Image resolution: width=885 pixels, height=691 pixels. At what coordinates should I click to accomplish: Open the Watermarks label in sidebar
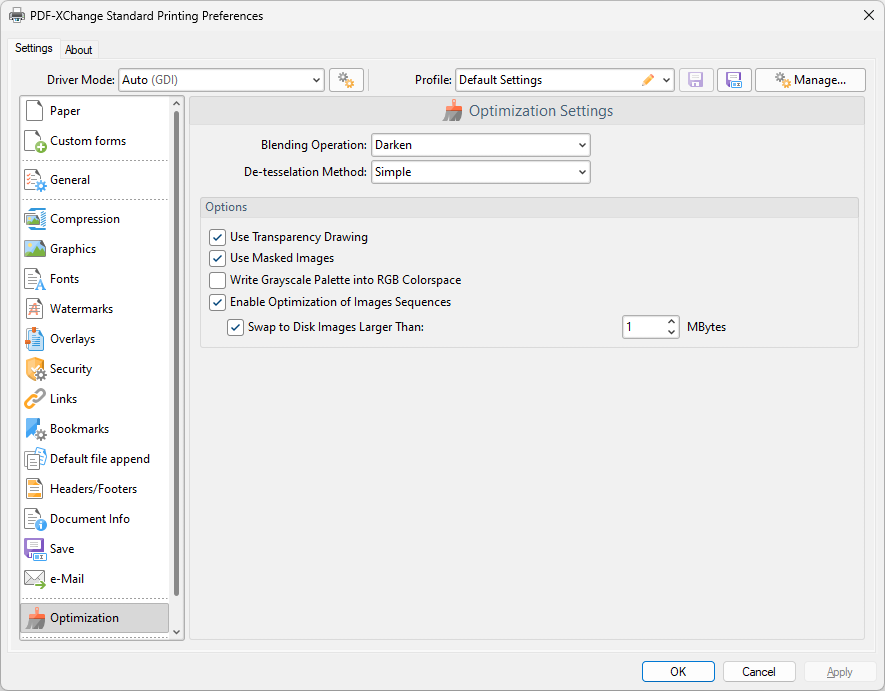point(81,309)
